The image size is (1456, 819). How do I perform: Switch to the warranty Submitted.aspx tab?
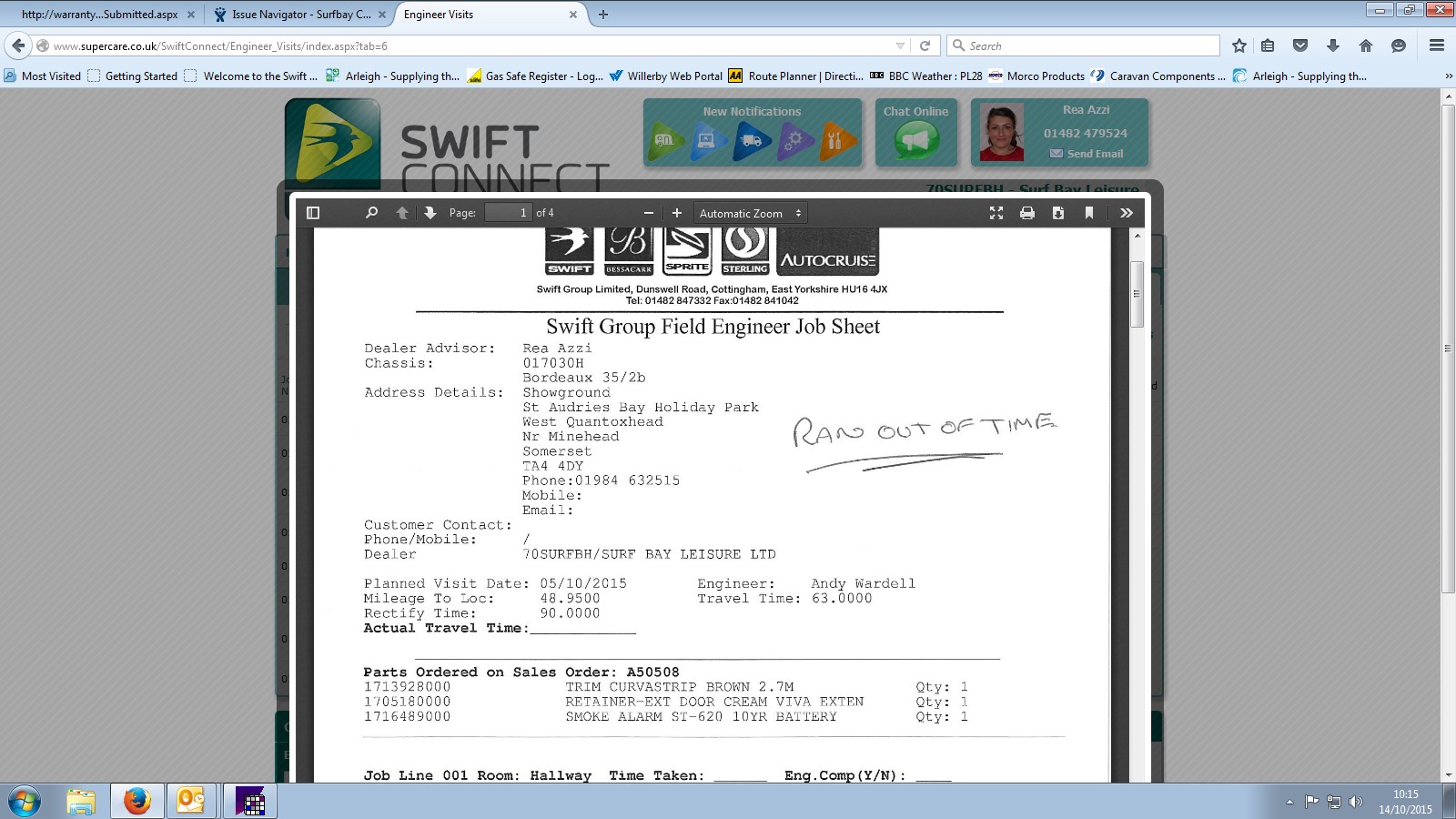coord(100,15)
